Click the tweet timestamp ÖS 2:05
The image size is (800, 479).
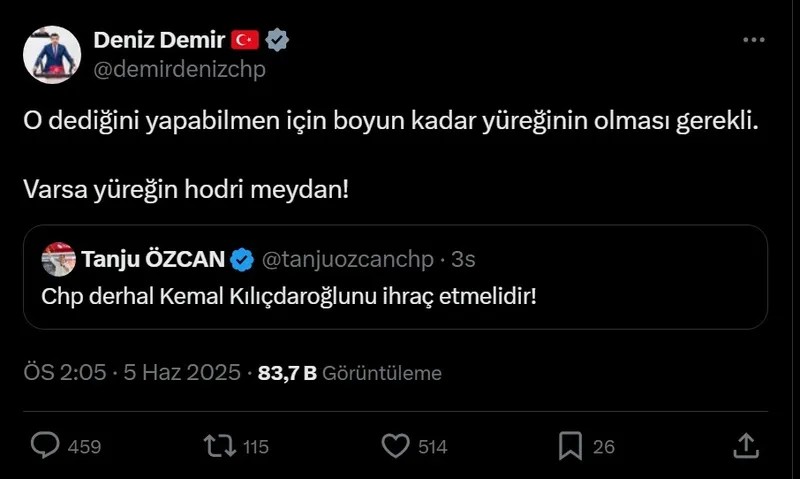[65, 373]
